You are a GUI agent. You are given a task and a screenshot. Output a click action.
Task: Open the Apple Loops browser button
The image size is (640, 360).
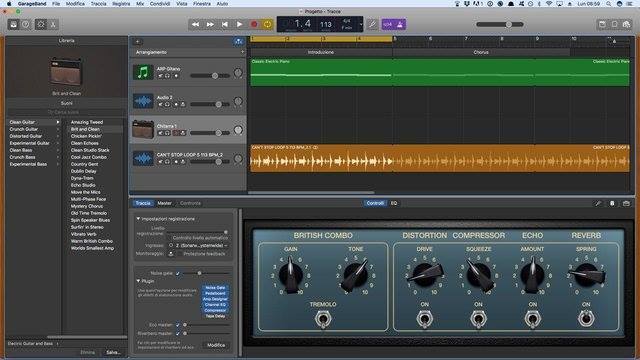[x=614, y=24]
